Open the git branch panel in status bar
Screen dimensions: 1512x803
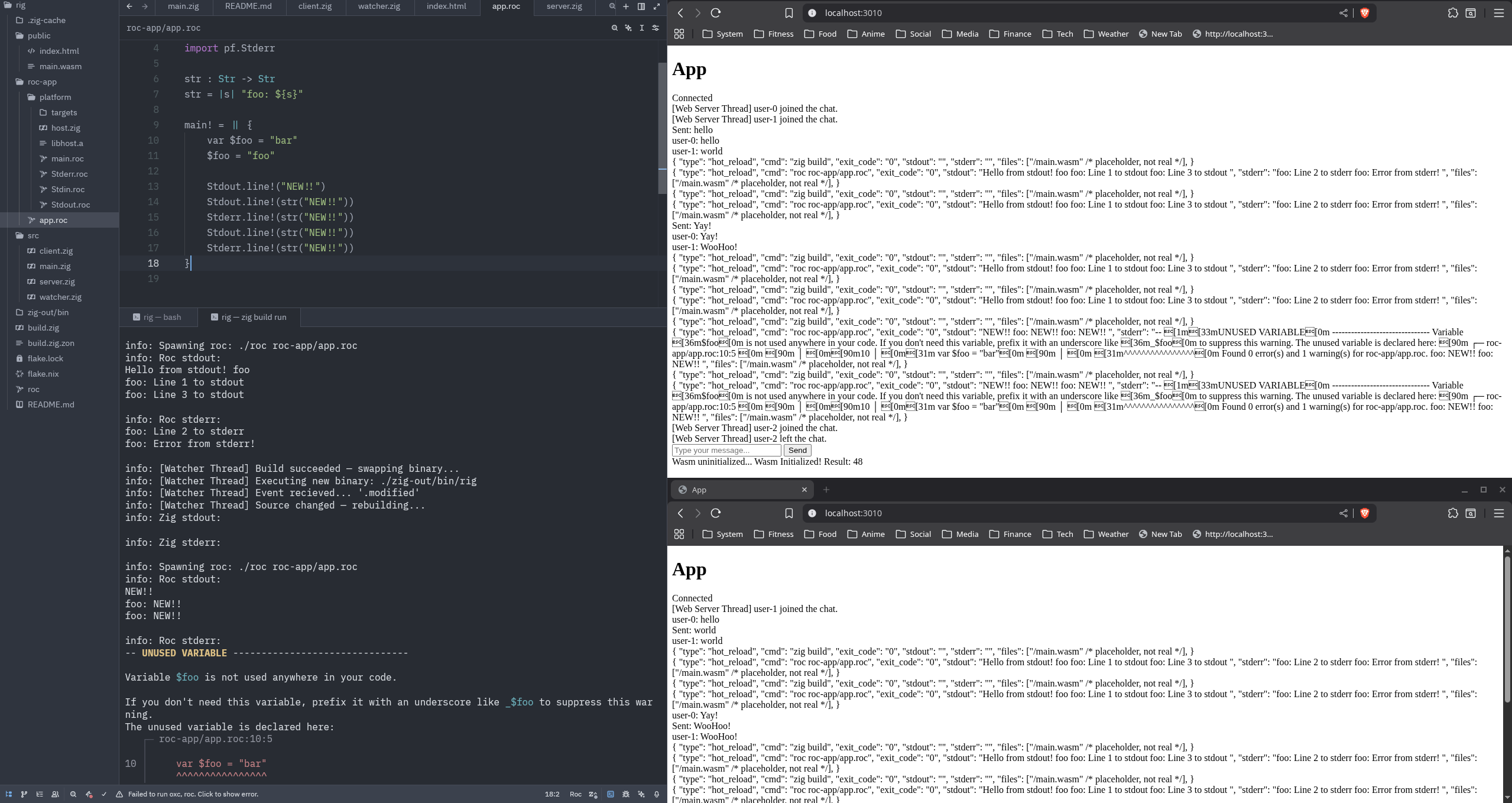(x=24, y=794)
